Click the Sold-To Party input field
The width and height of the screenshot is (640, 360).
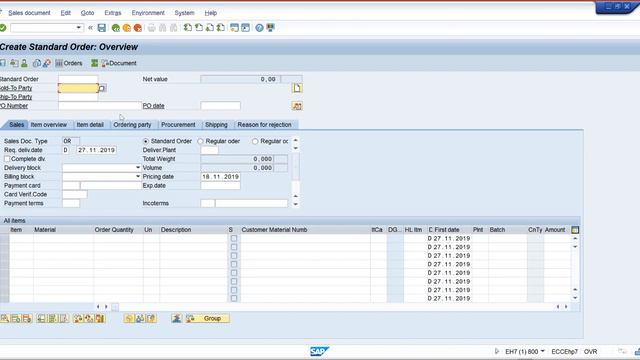pos(78,88)
